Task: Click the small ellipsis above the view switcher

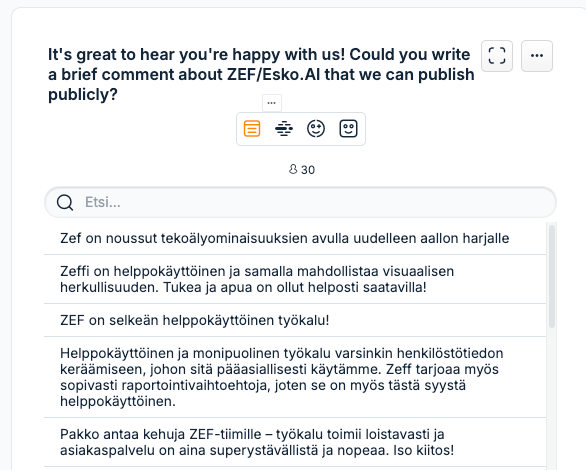Action: [272, 103]
